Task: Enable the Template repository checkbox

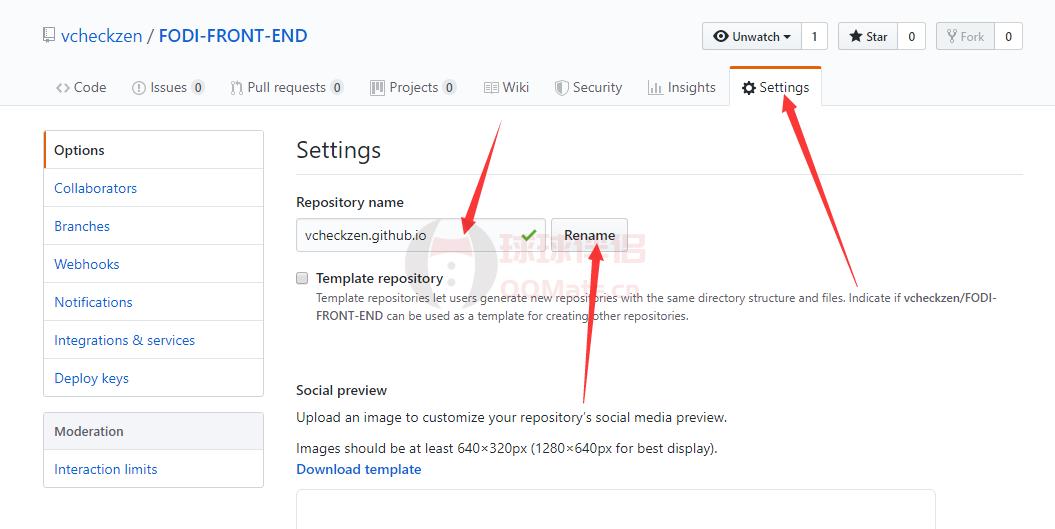Action: coord(302,278)
